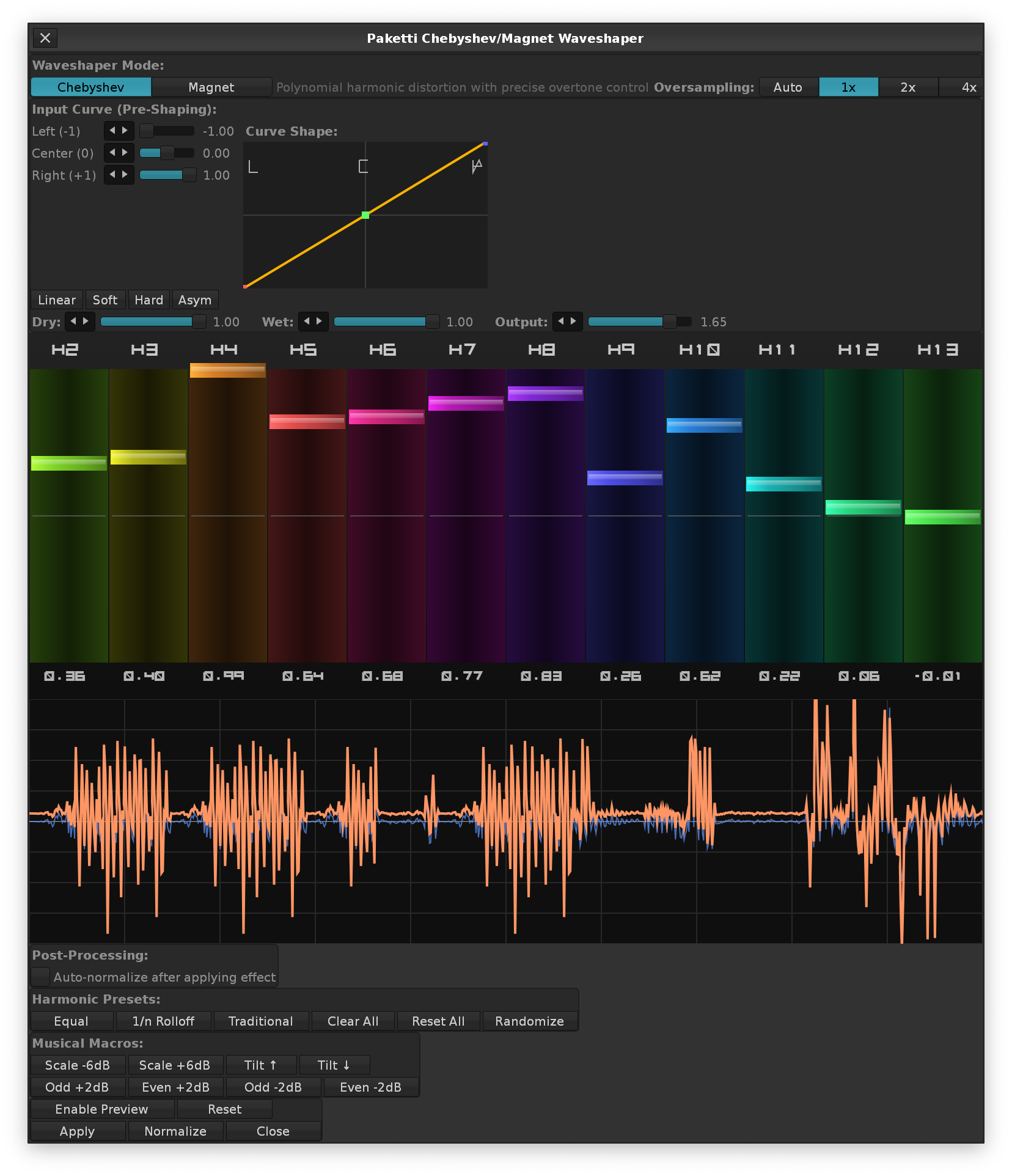
Task: Apply the 1/n Rolloff harmonic preset
Action: tap(163, 1021)
